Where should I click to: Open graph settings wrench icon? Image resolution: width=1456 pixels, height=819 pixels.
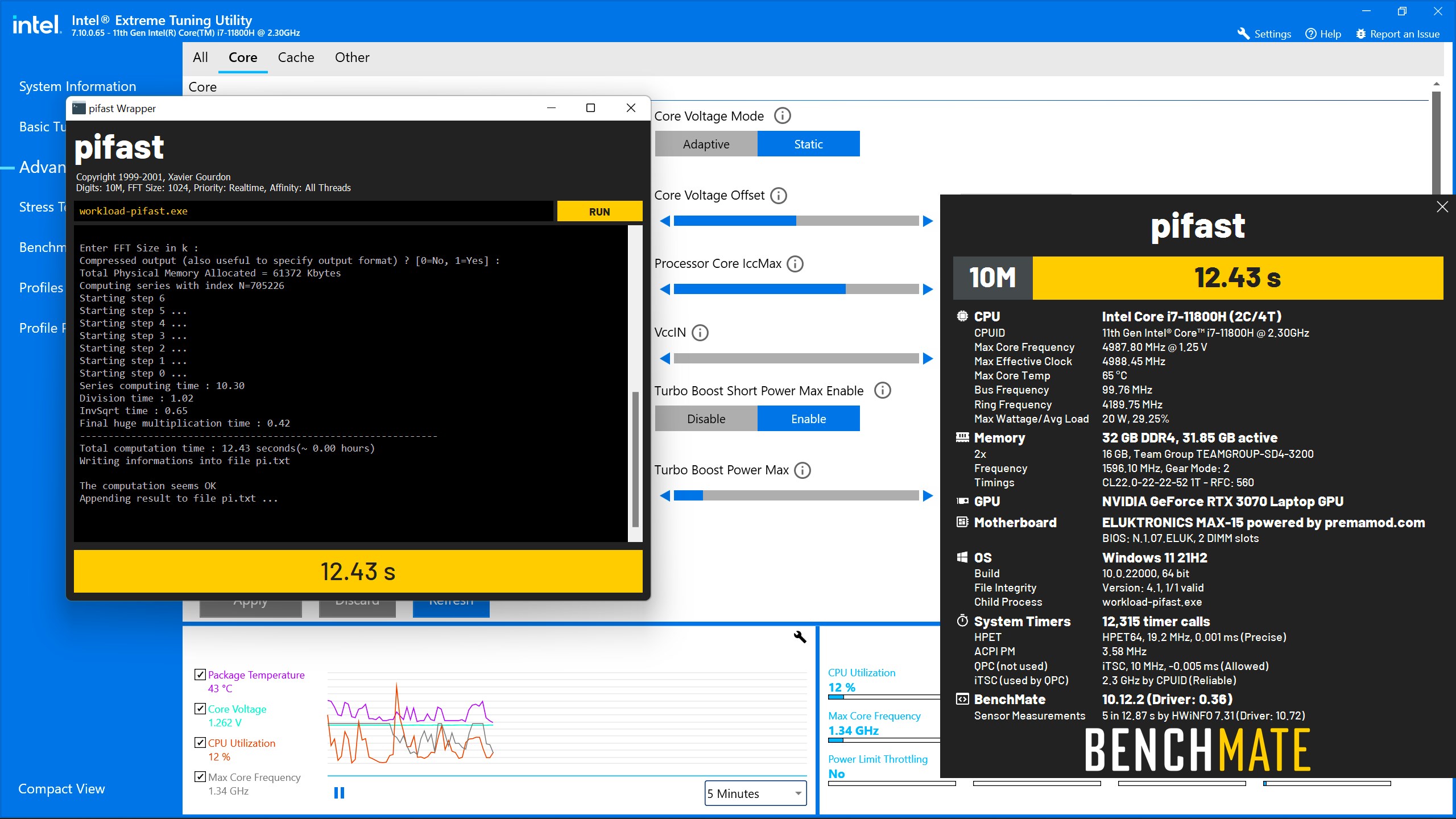(x=800, y=637)
